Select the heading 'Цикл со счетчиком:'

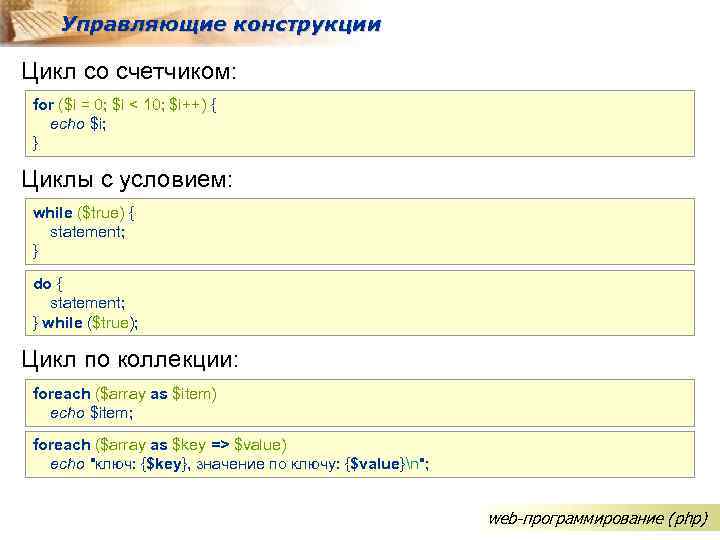tap(129, 71)
